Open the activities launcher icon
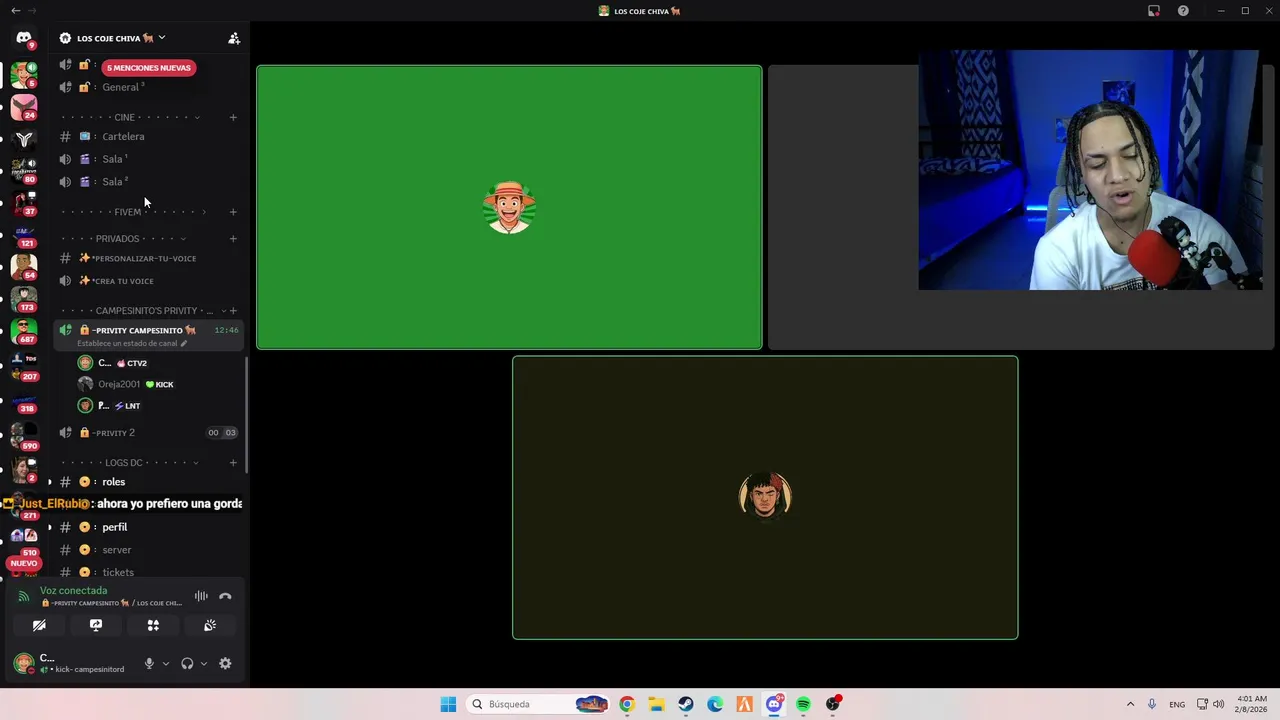The image size is (1280, 720). (153, 625)
